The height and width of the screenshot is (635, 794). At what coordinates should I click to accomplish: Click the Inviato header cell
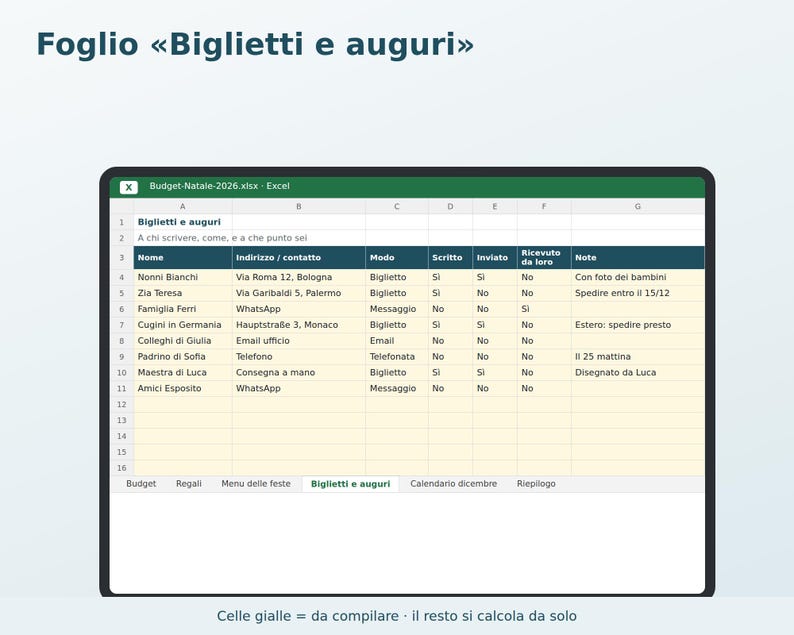[495, 257]
